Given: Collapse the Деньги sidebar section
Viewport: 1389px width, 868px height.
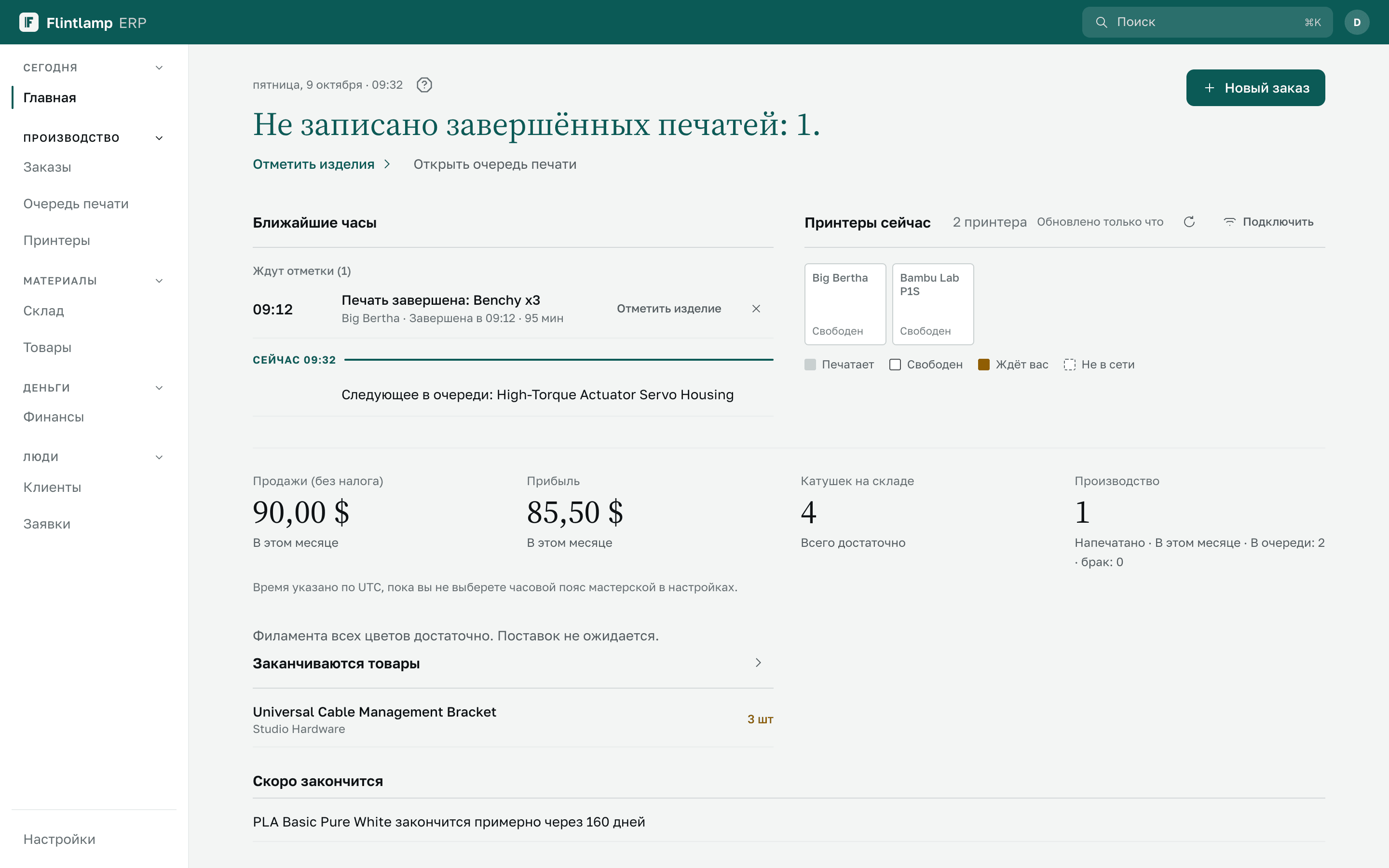Looking at the screenshot, I should tap(159, 388).
